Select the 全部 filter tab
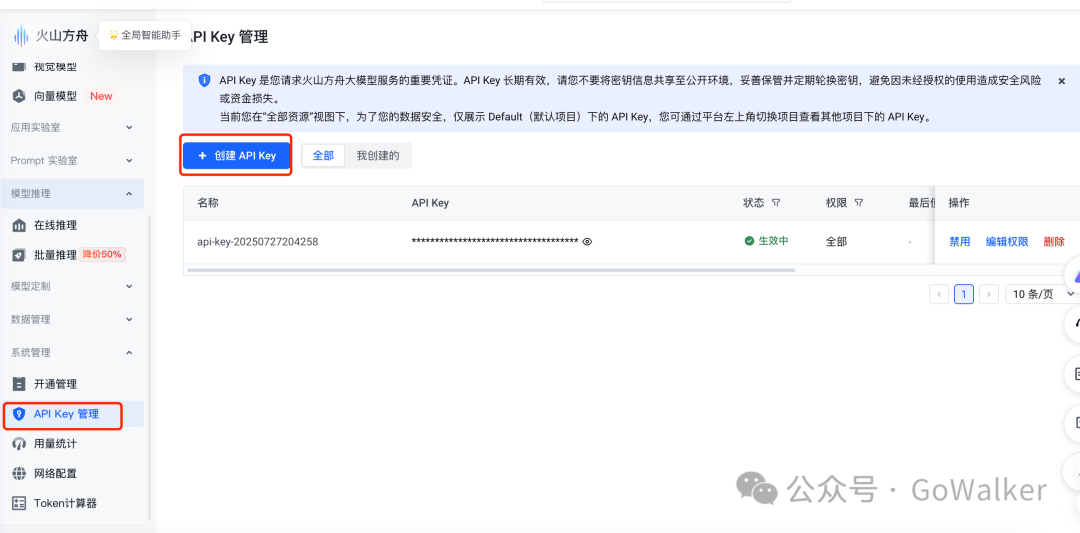Viewport: 1080px width, 533px height. coord(323,156)
